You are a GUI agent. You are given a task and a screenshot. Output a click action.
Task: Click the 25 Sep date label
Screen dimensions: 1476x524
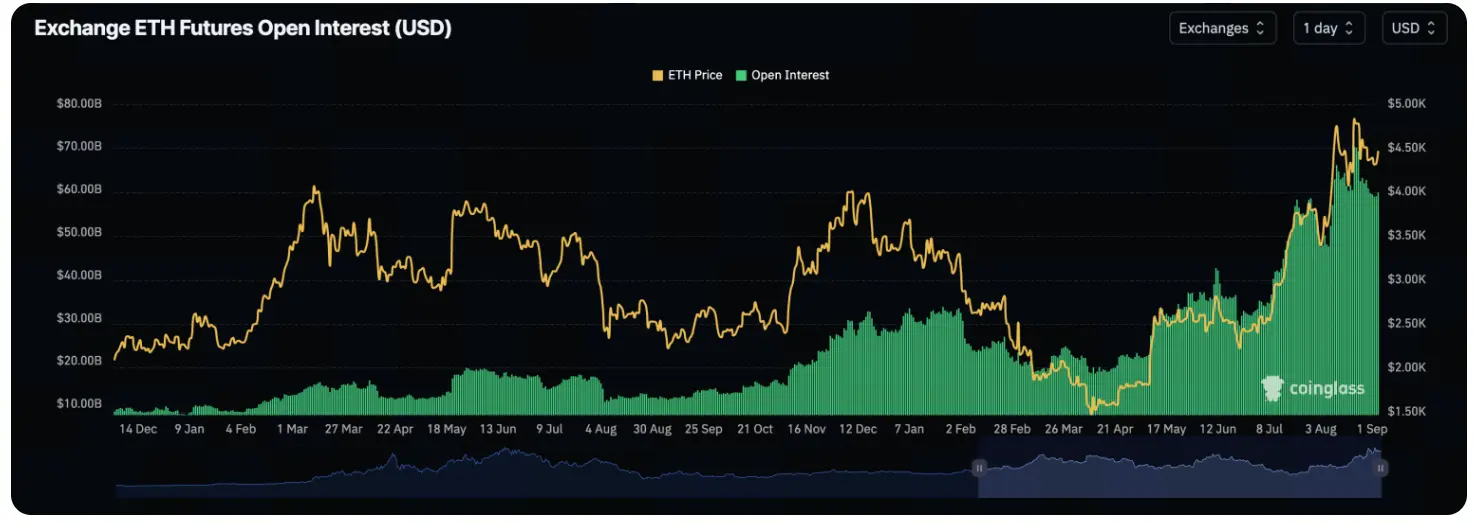[x=703, y=429]
